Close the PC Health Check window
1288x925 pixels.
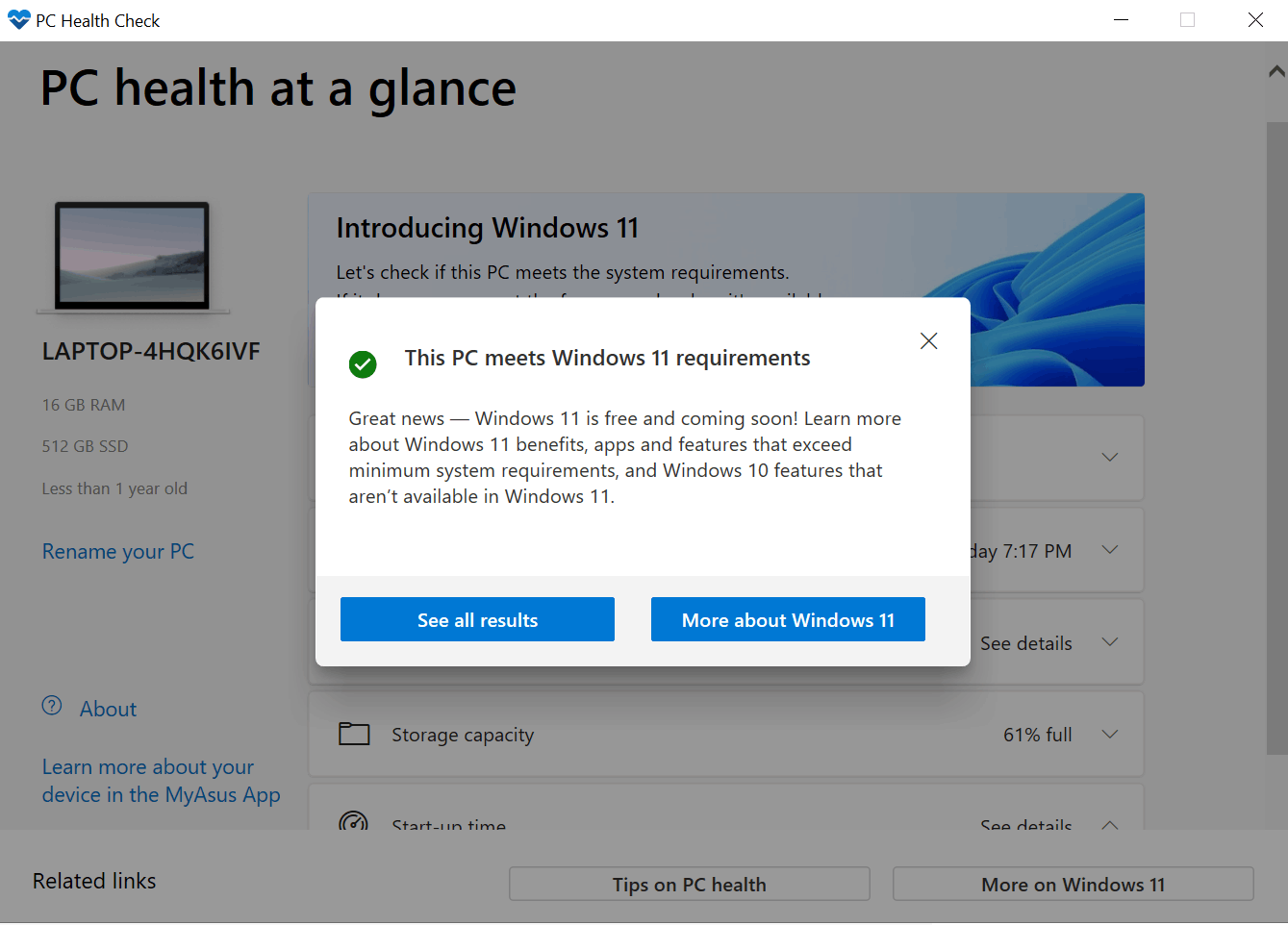pyautogui.click(x=1255, y=20)
